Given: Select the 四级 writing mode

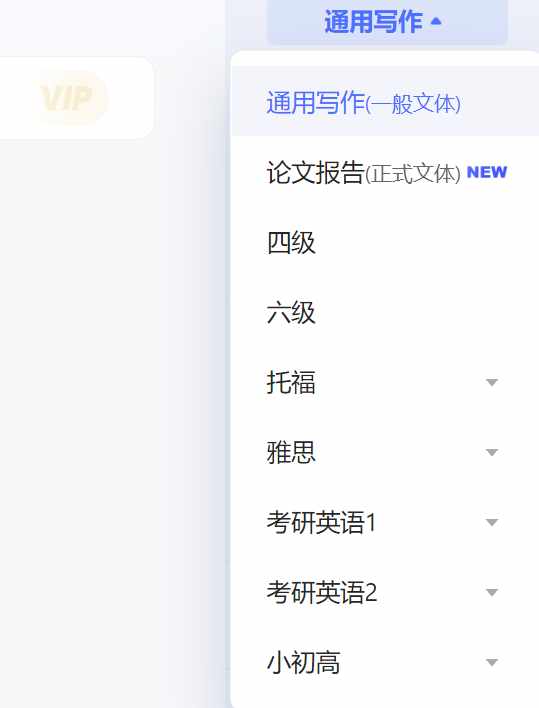Looking at the screenshot, I should click(385, 242).
